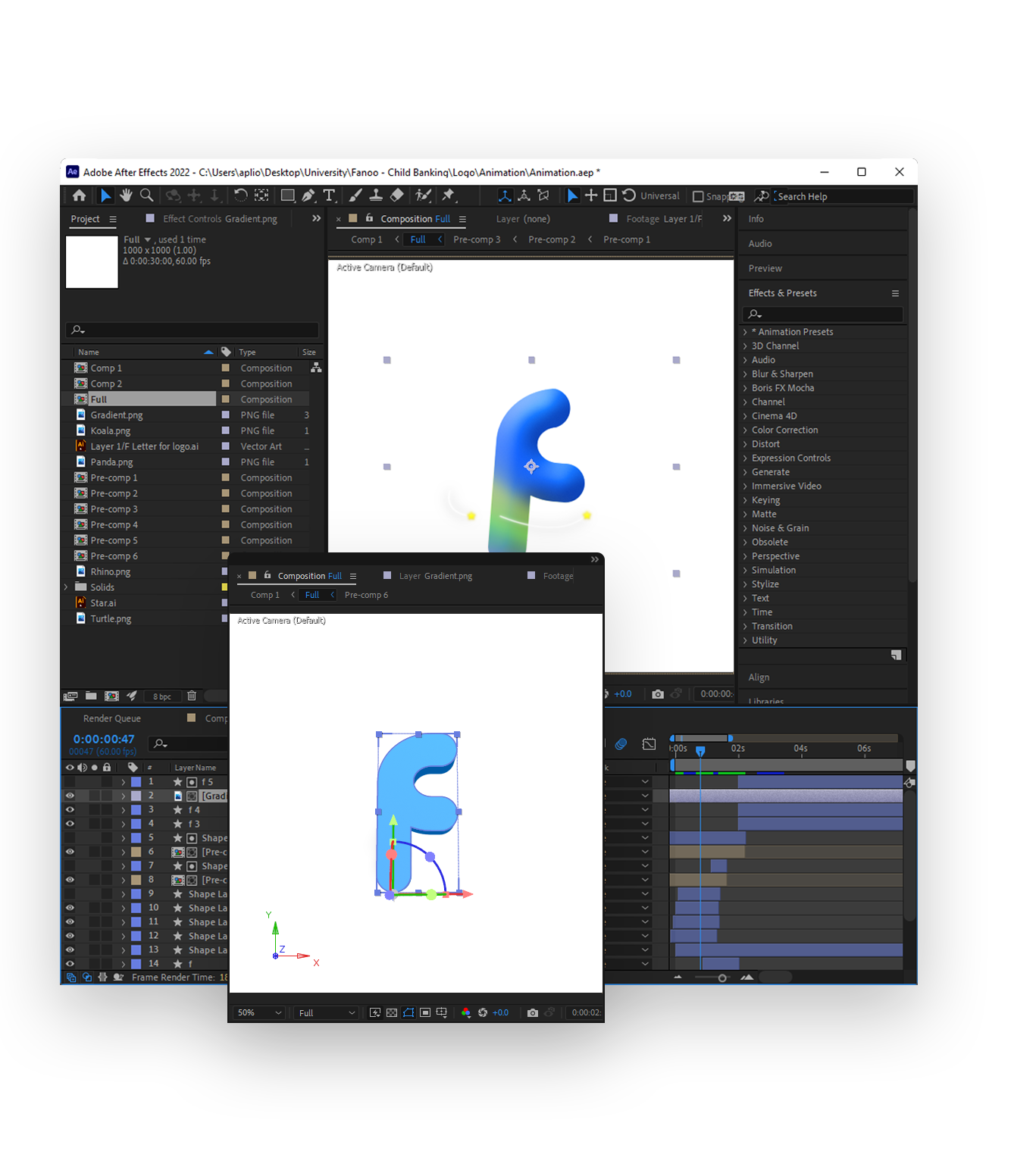Click the View Axis Mode icon

(543, 196)
